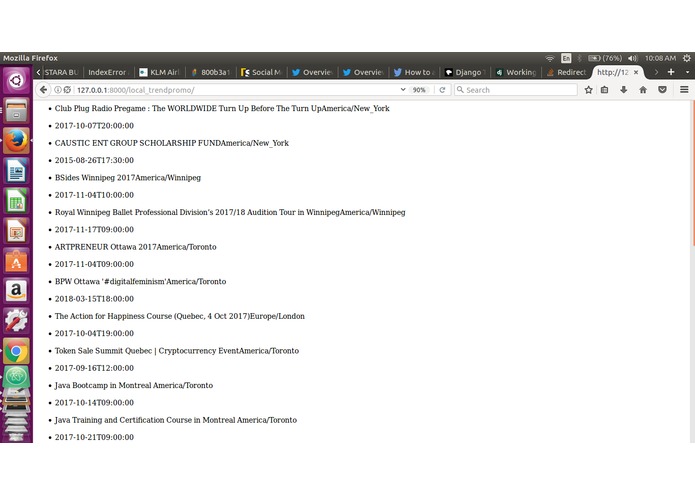
Task: Show later tabs with the right tab arrow
Action: click(x=656, y=72)
